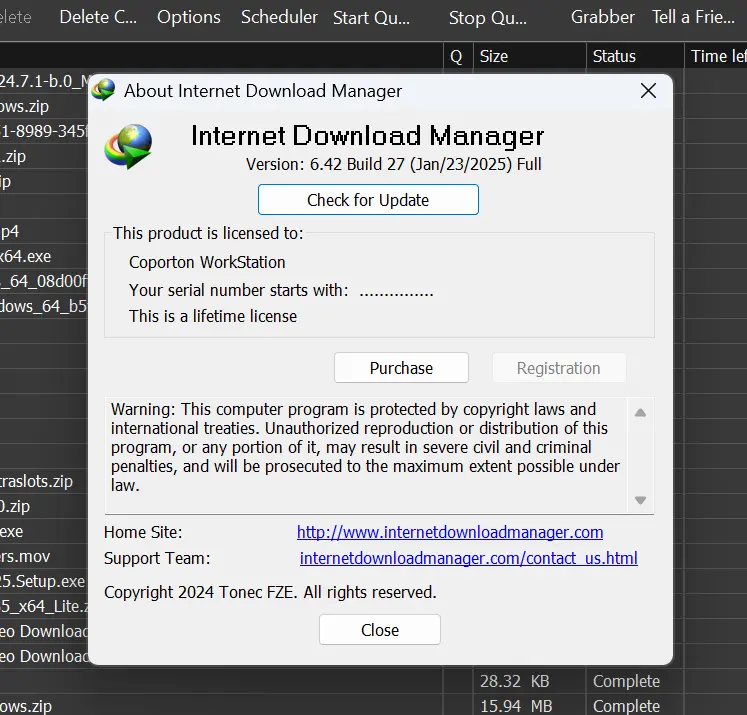Click Delete Completed toolbar item
This screenshot has height=715, width=747.
click(98, 17)
